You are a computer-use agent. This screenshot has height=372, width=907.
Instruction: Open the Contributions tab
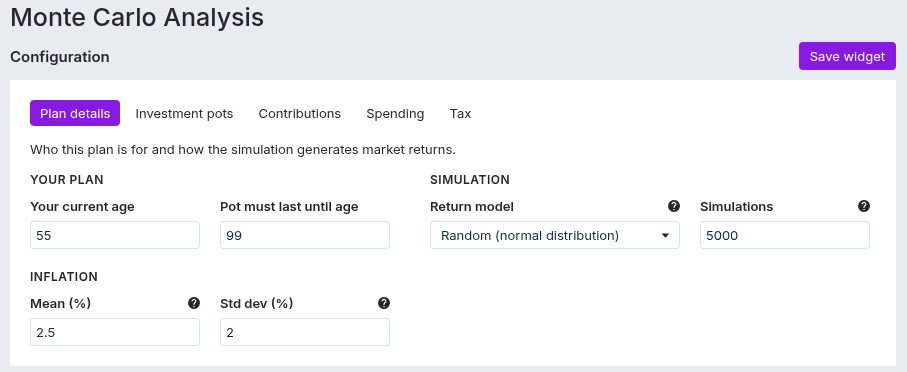(300, 113)
